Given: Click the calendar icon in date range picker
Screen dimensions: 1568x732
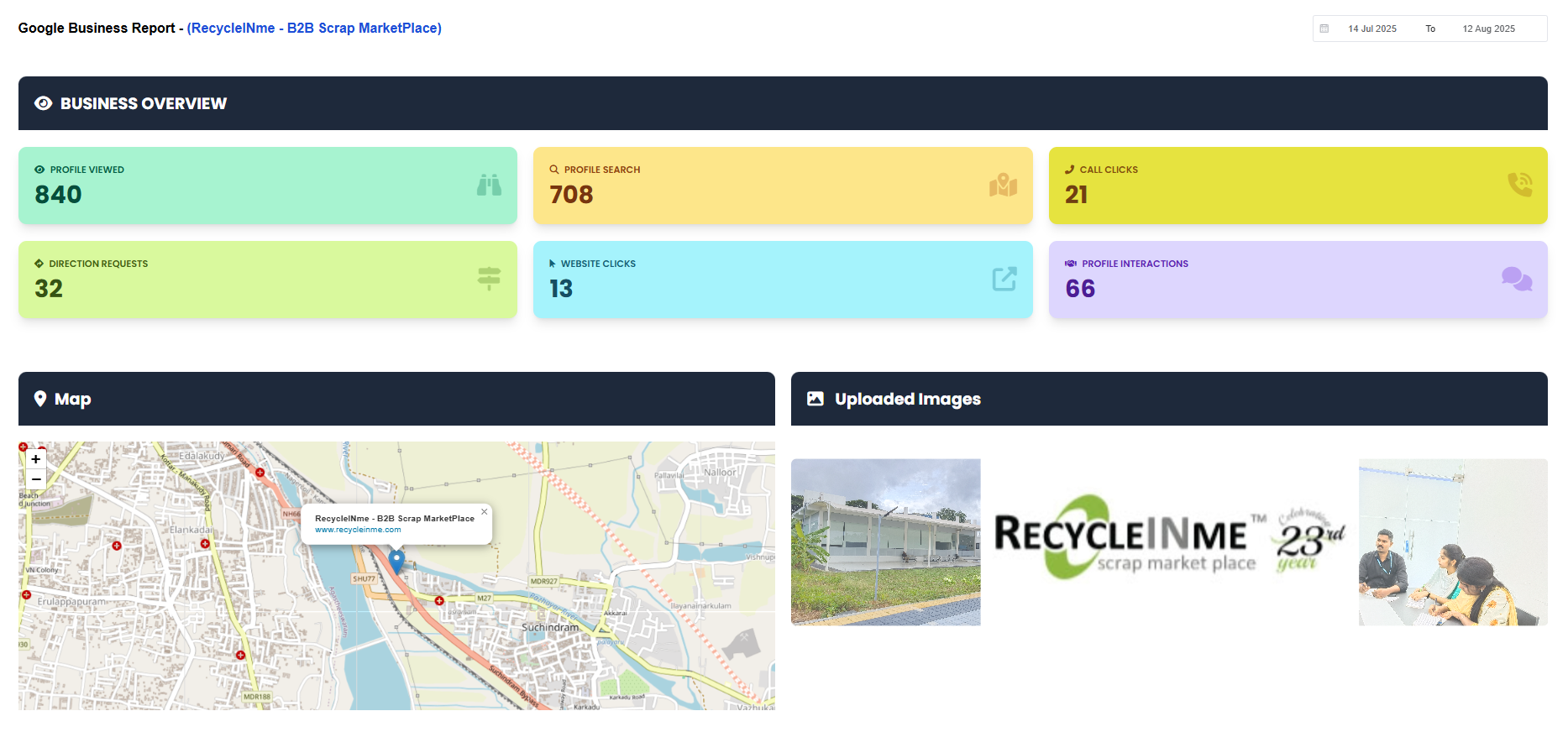Looking at the screenshot, I should 1324,29.
